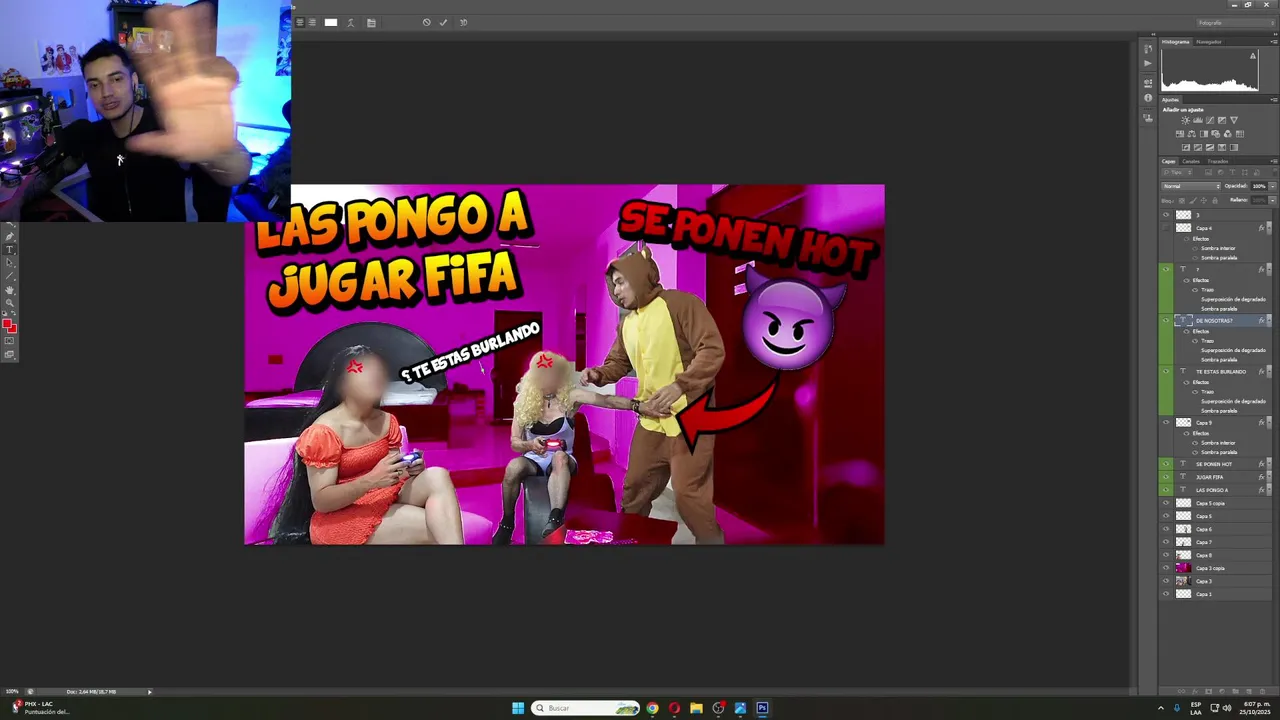Click the taskbar Buscar search box
Viewport: 1280px width, 720px height.
tap(586, 708)
